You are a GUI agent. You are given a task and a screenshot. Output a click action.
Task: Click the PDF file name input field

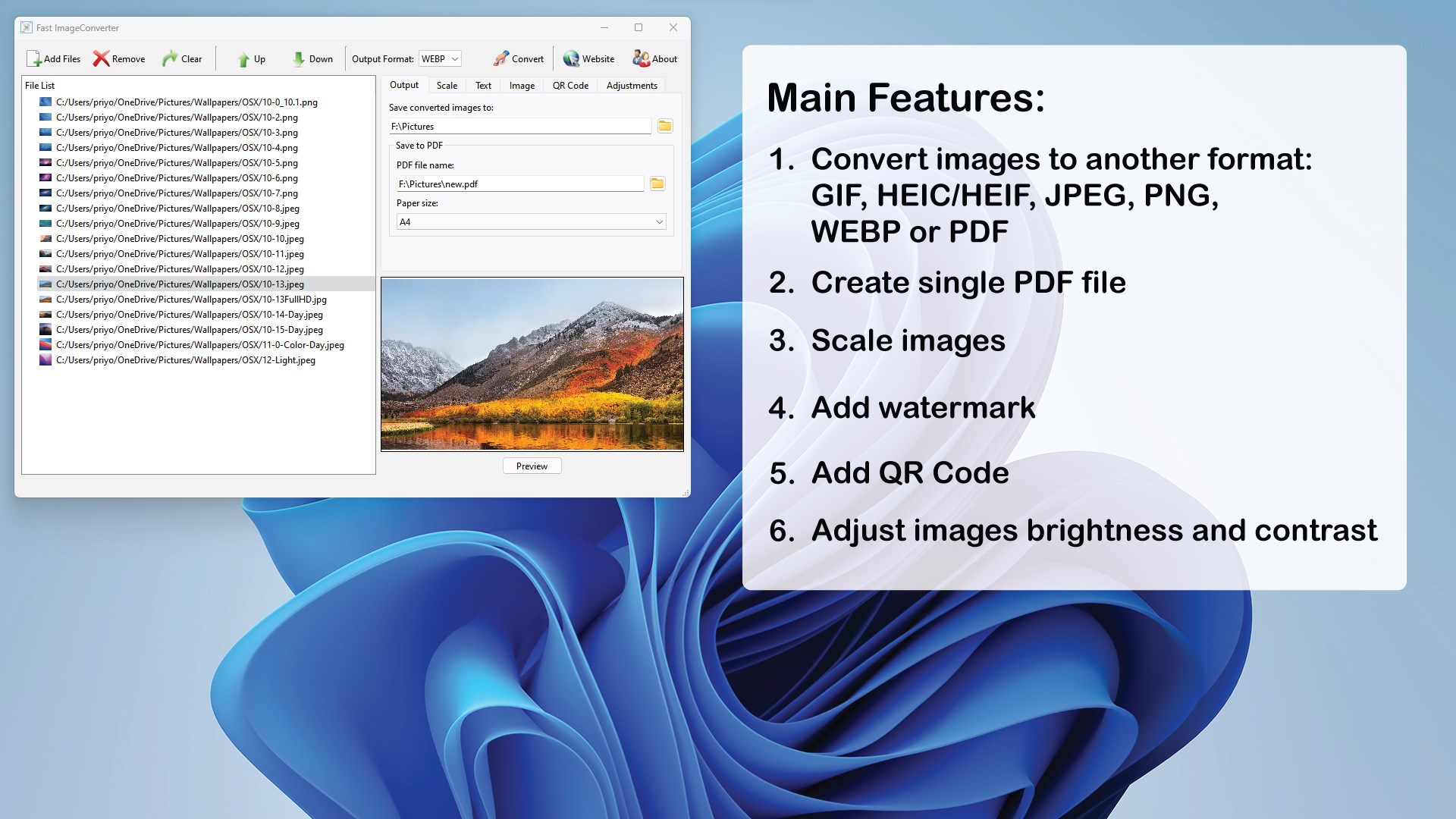520,184
